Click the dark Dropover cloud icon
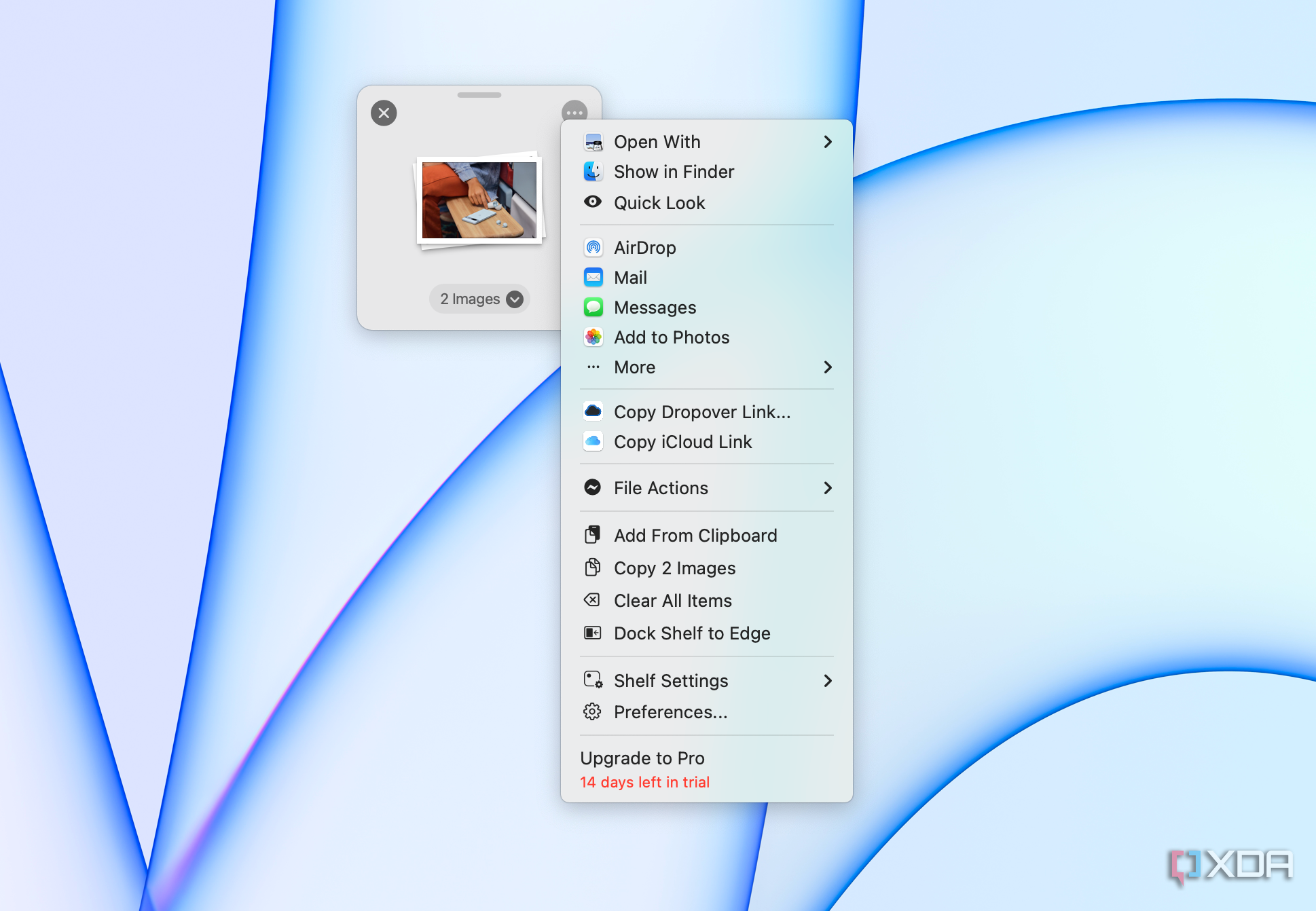The image size is (1316, 911). (593, 412)
